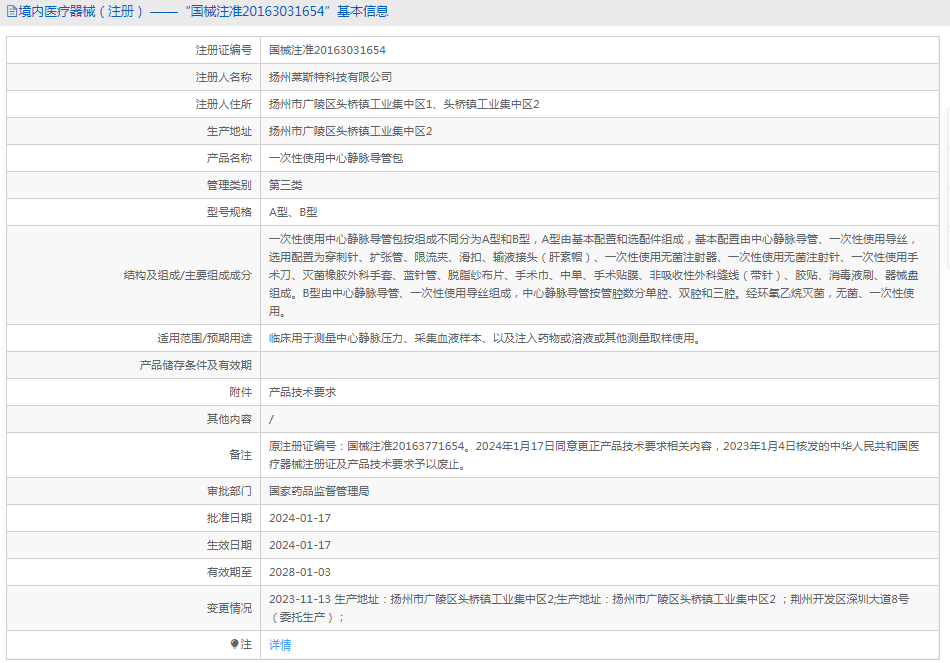Click the 有效期至 label

point(229,572)
